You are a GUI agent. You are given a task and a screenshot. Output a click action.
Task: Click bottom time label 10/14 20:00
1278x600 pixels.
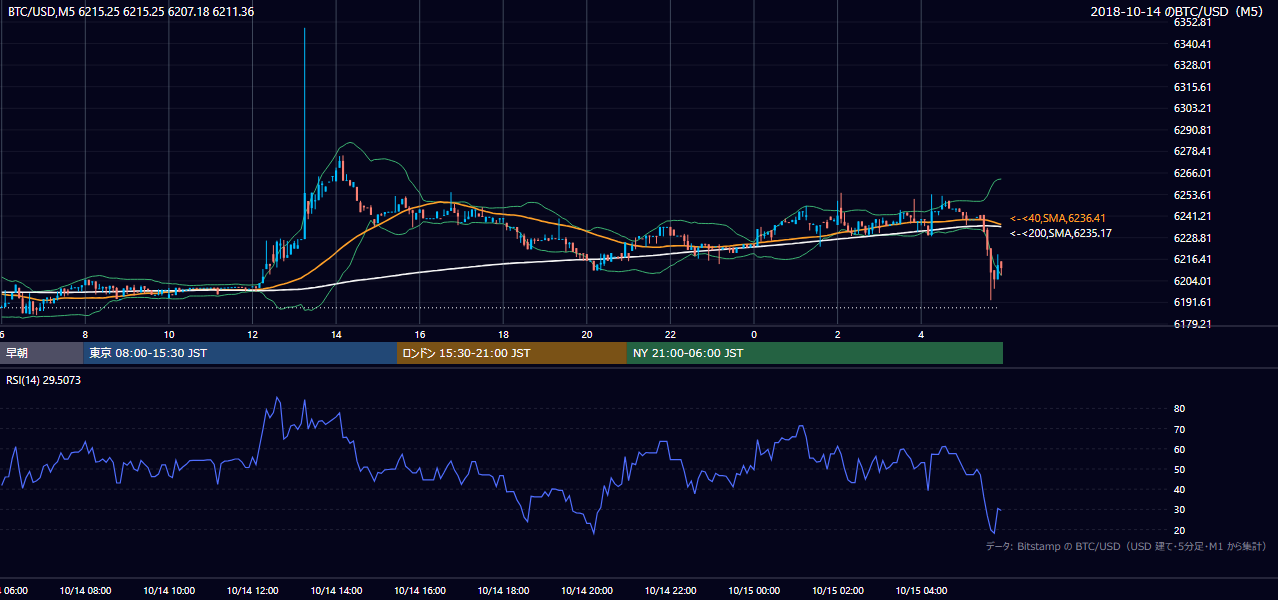[x=587, y=591]
